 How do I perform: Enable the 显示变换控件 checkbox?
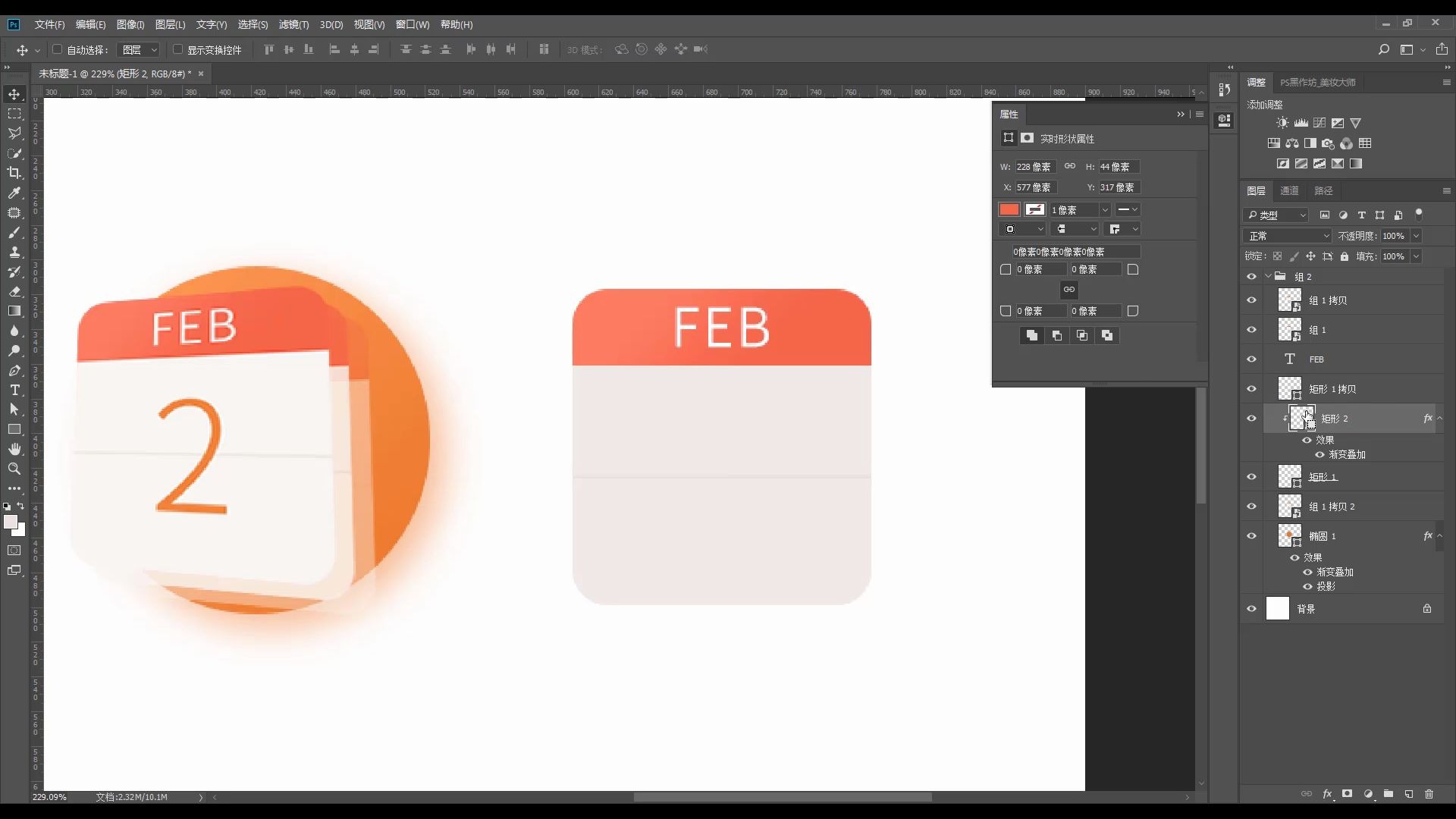coord(177,49)
